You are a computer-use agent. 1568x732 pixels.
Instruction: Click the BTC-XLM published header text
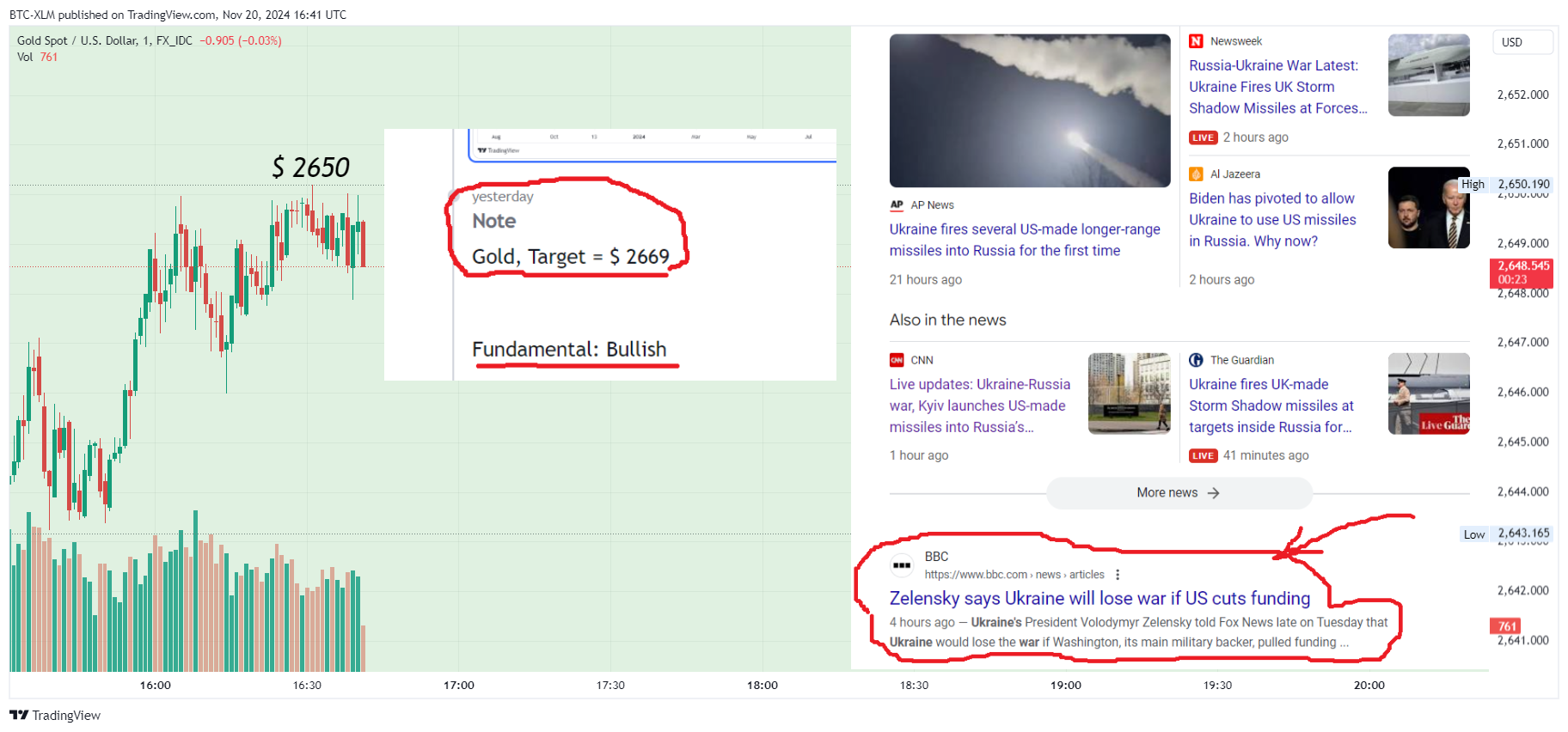[x=178, y=15]
